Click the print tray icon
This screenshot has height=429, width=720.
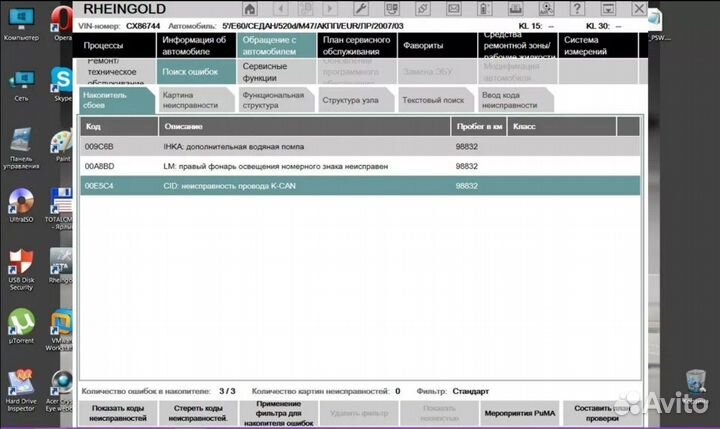tap(515, 9)
